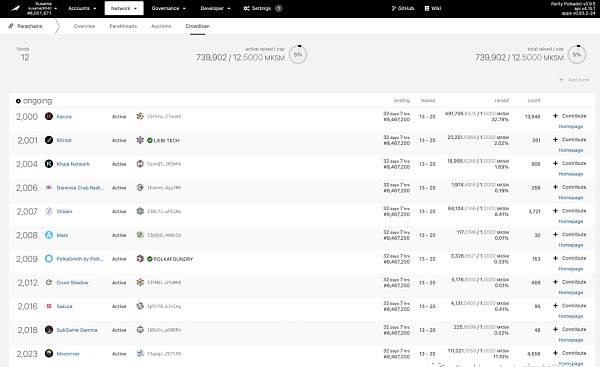The image size is (600, 367).
Task: Select the ongoing section header
Action: tap(34, 101)
